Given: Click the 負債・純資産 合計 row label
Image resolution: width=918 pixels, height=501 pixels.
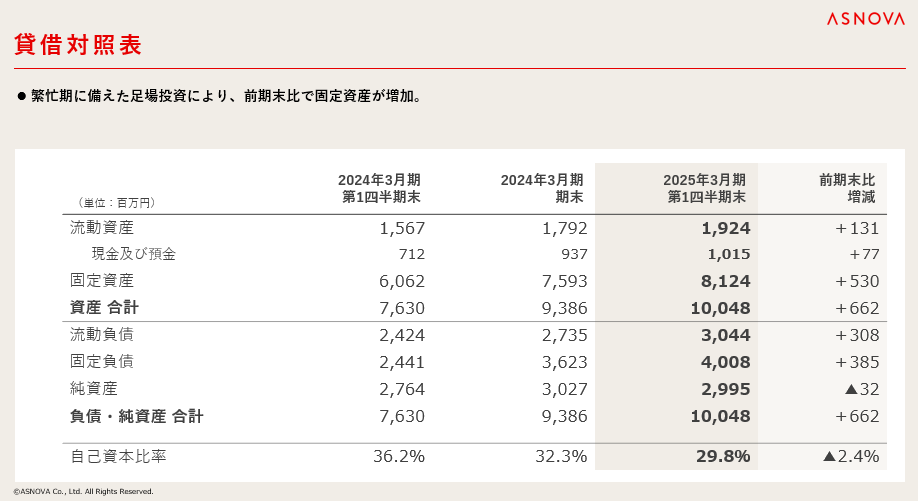Looking at the screenshot, I should coord(136,416).
